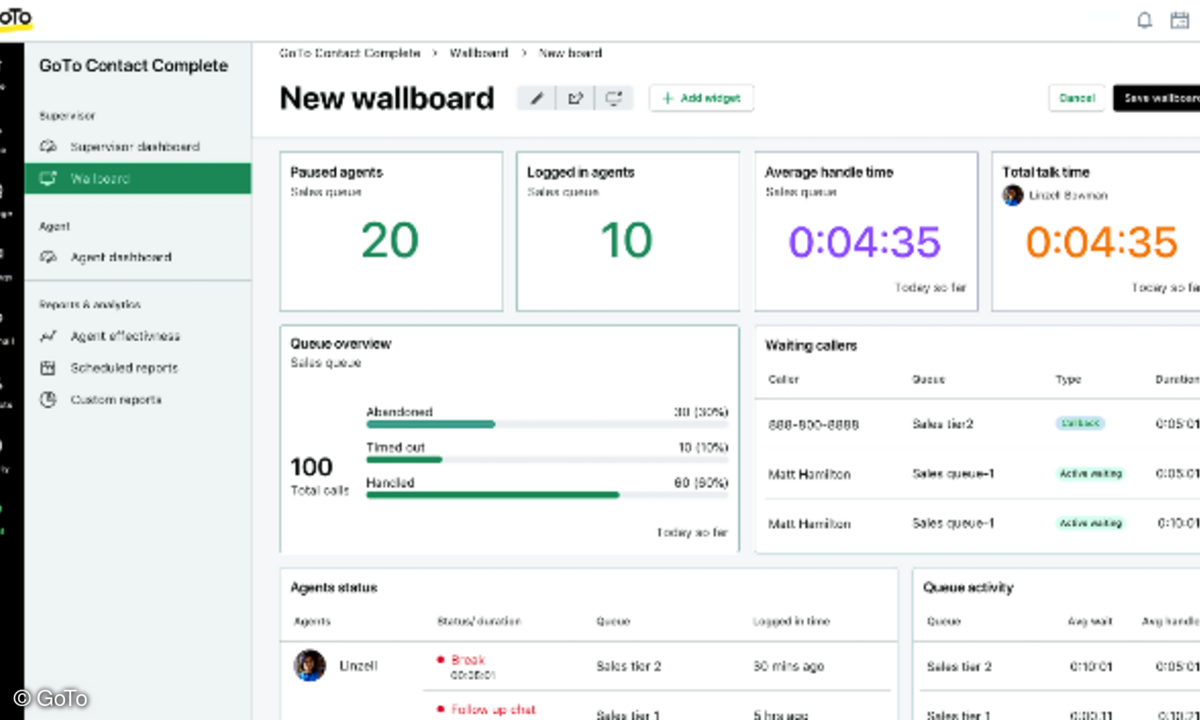Select Wallboard in the sidebar
1200x720 pixels.
(138, 179)
